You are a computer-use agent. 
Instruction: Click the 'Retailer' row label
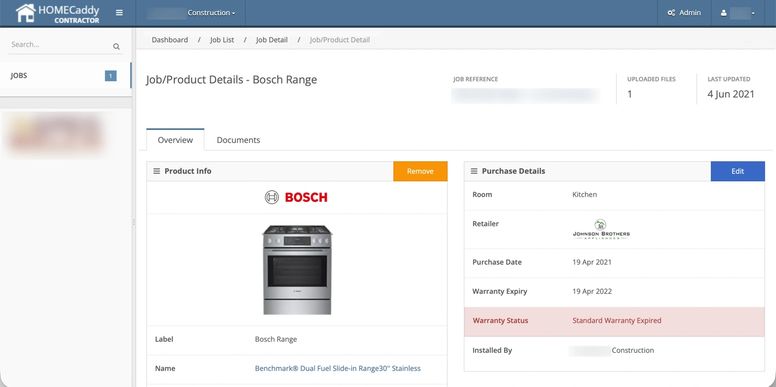tap(485, 224)
